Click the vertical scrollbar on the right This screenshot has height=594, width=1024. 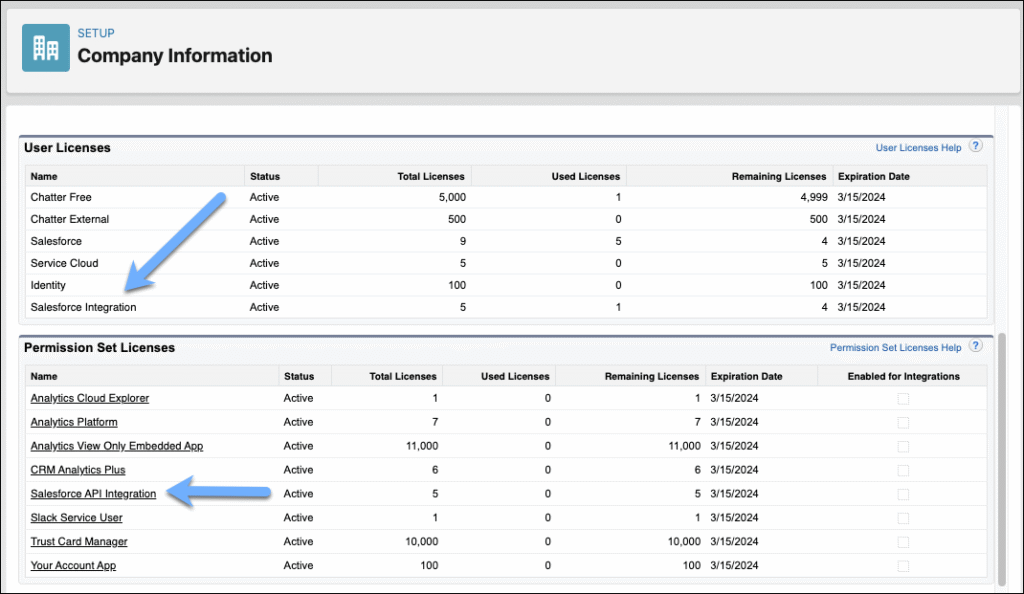click(x=1002, y=460)
